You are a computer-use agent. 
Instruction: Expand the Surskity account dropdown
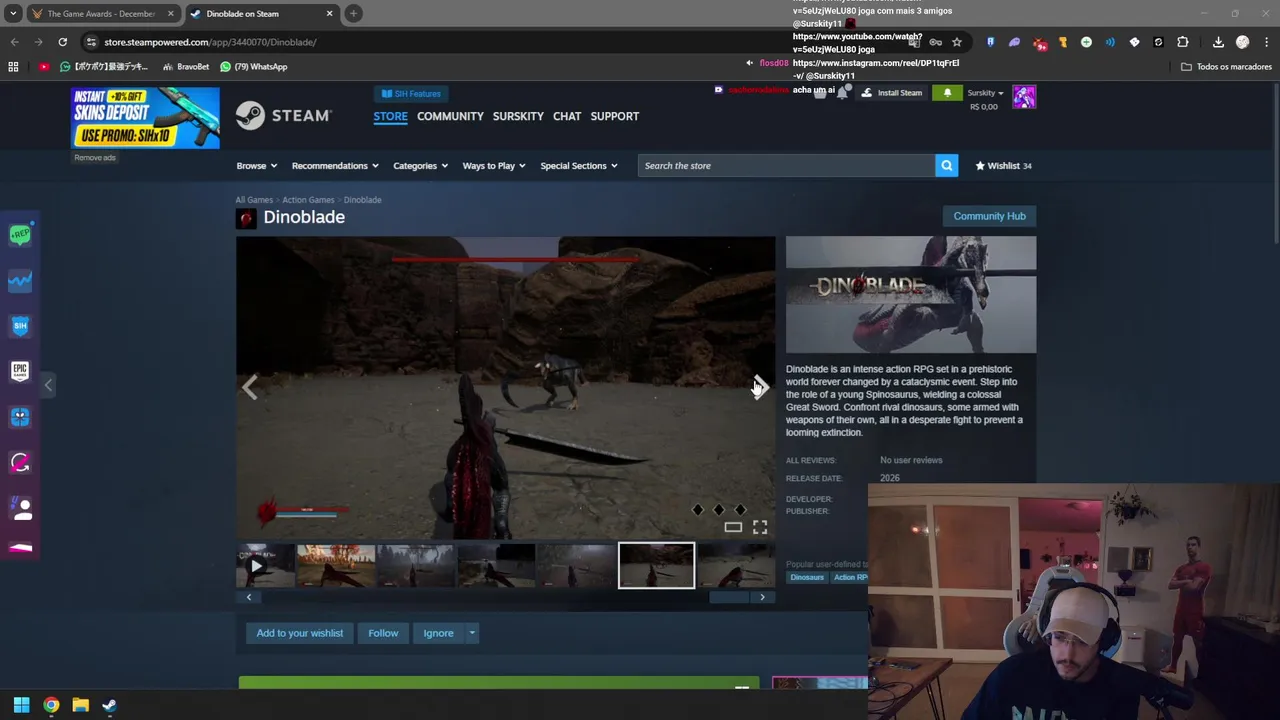pos(985,93)
